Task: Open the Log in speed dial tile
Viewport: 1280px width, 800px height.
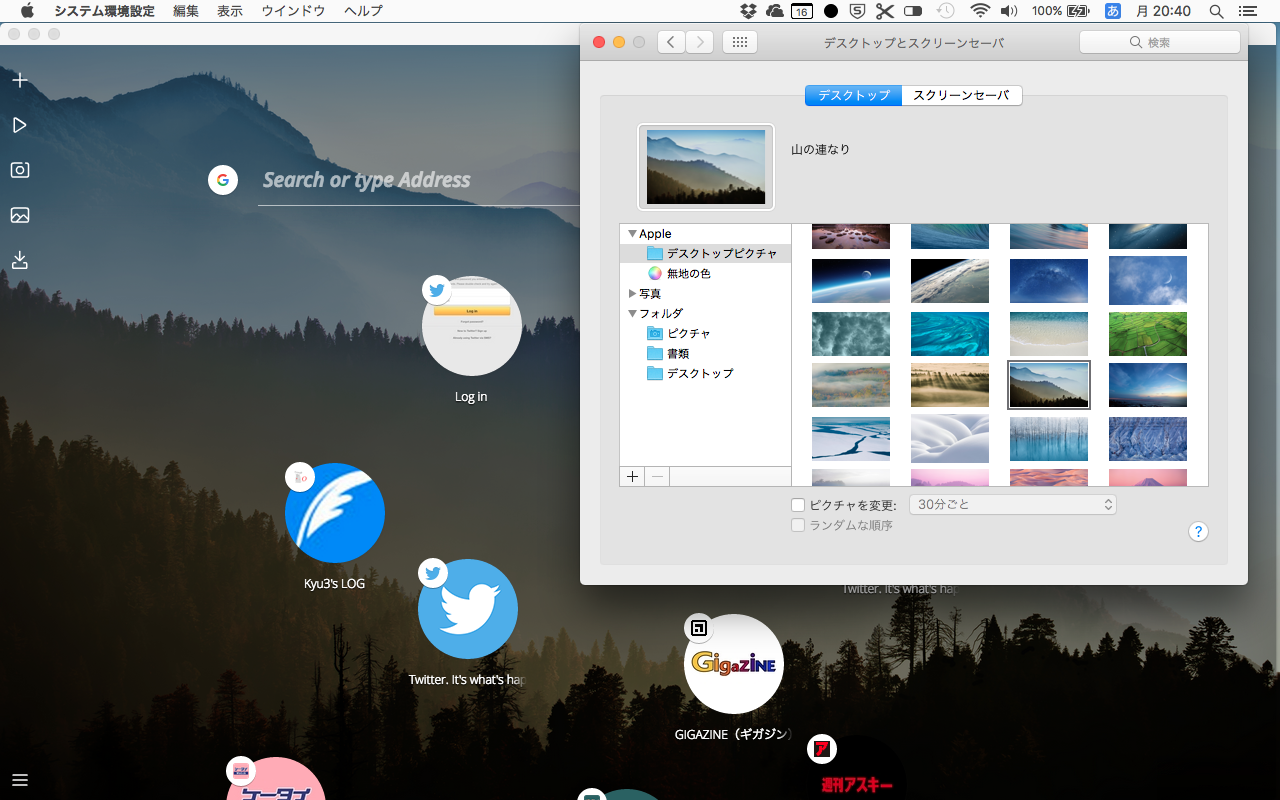Action: point(472,326)
